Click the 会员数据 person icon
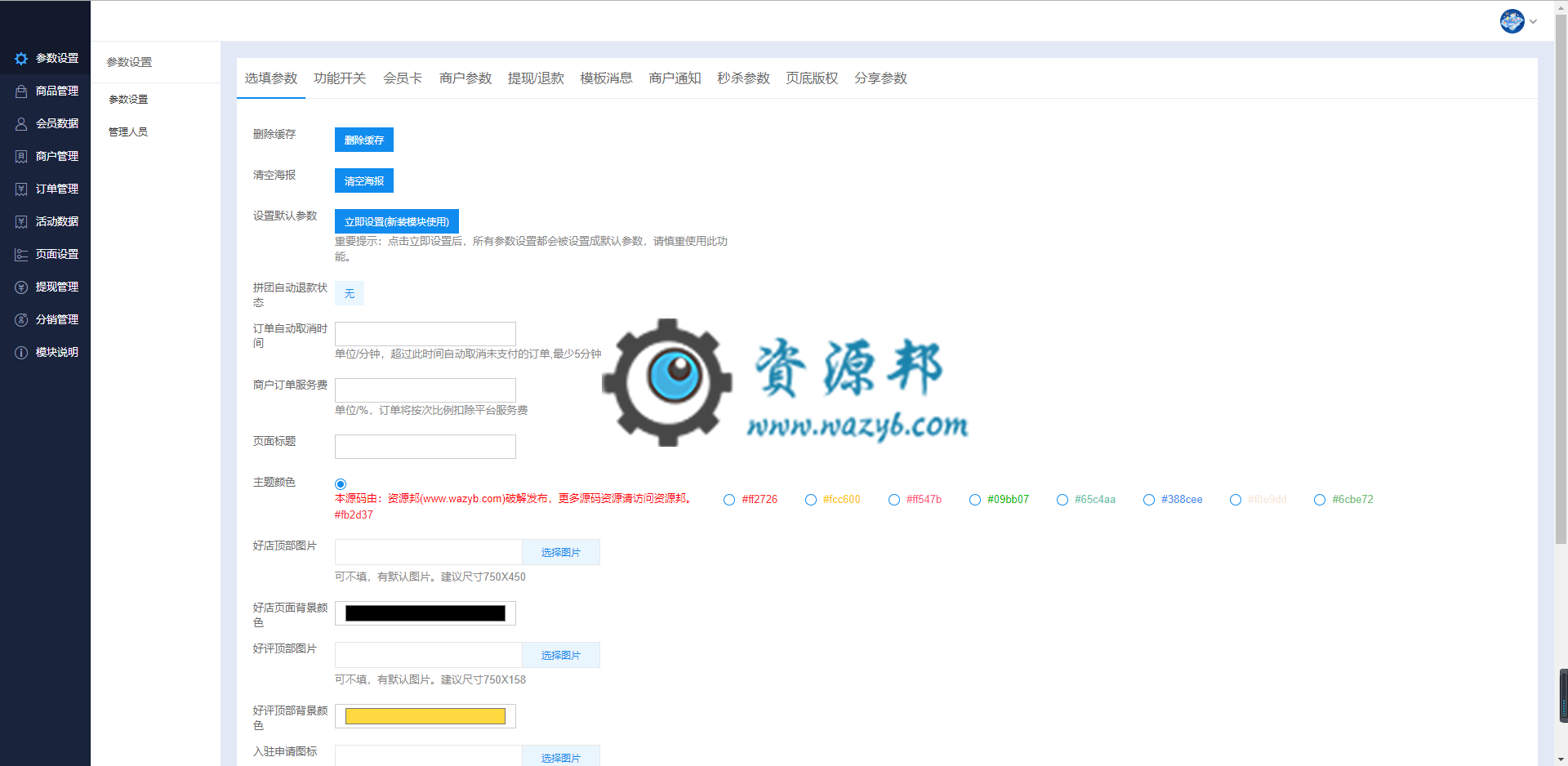 (21, 124)
